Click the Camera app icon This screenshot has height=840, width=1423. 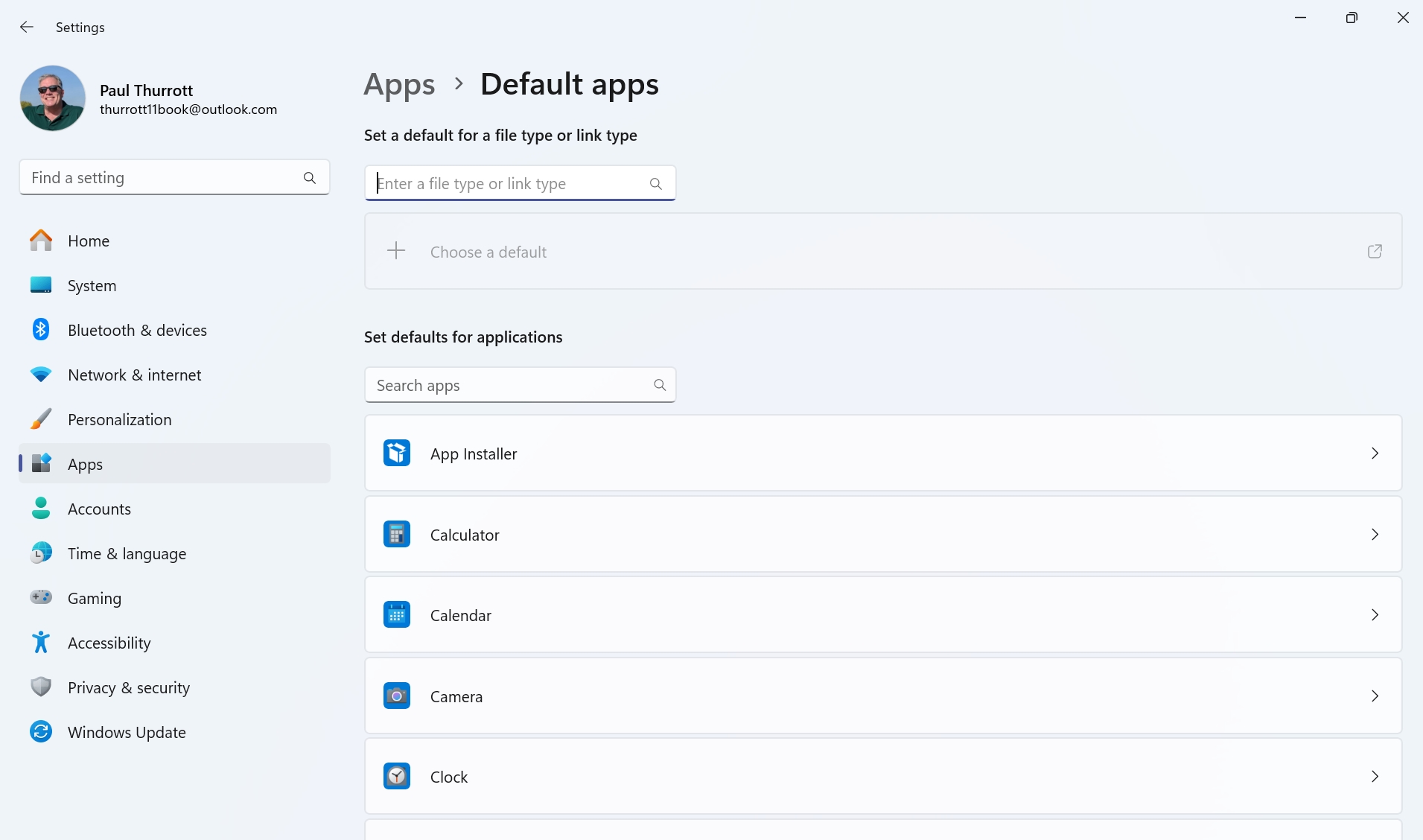pyautogui.click(x=397, y=696)
